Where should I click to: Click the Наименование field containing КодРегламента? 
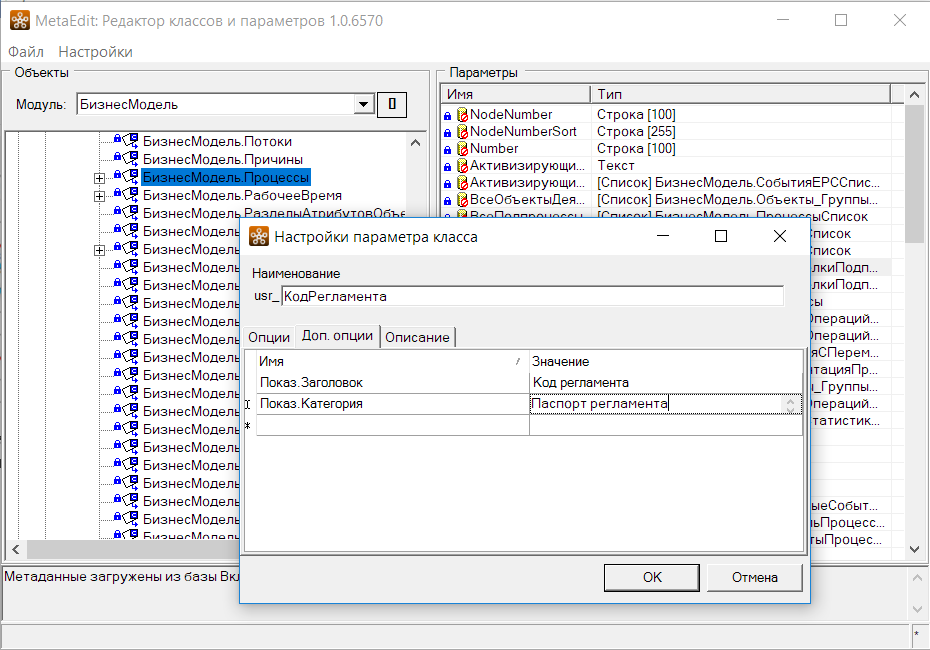coord(532,296)
